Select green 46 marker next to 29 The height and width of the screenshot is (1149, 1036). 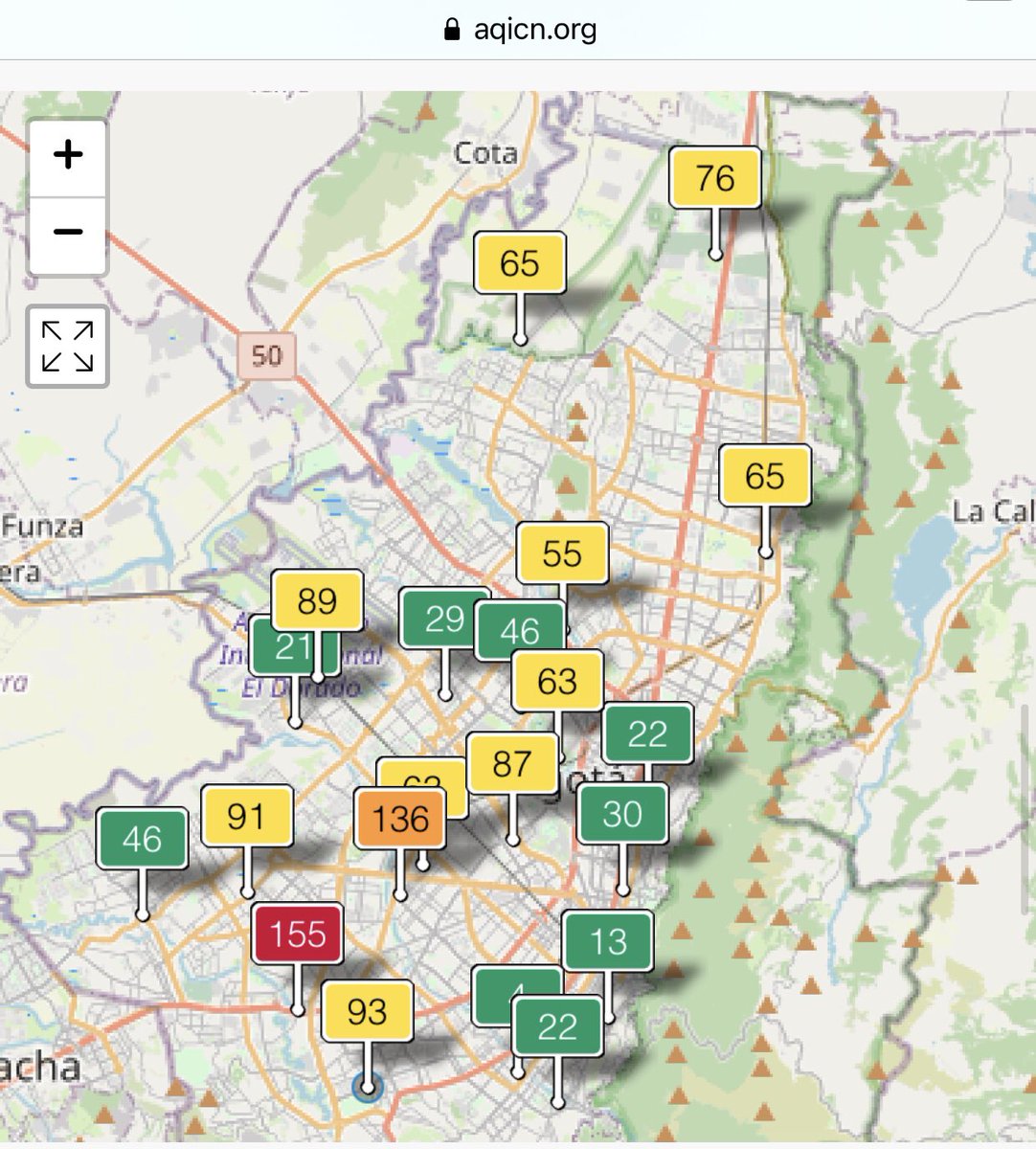click(520, 632)
